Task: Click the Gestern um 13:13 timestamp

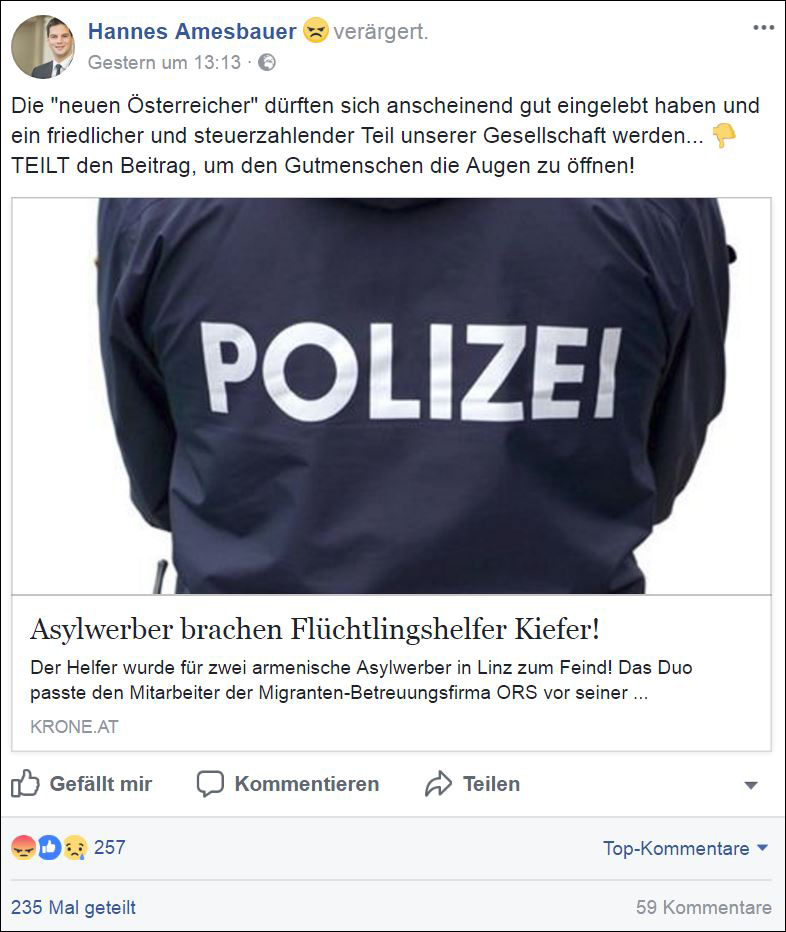Action: [x=164, y=62]
